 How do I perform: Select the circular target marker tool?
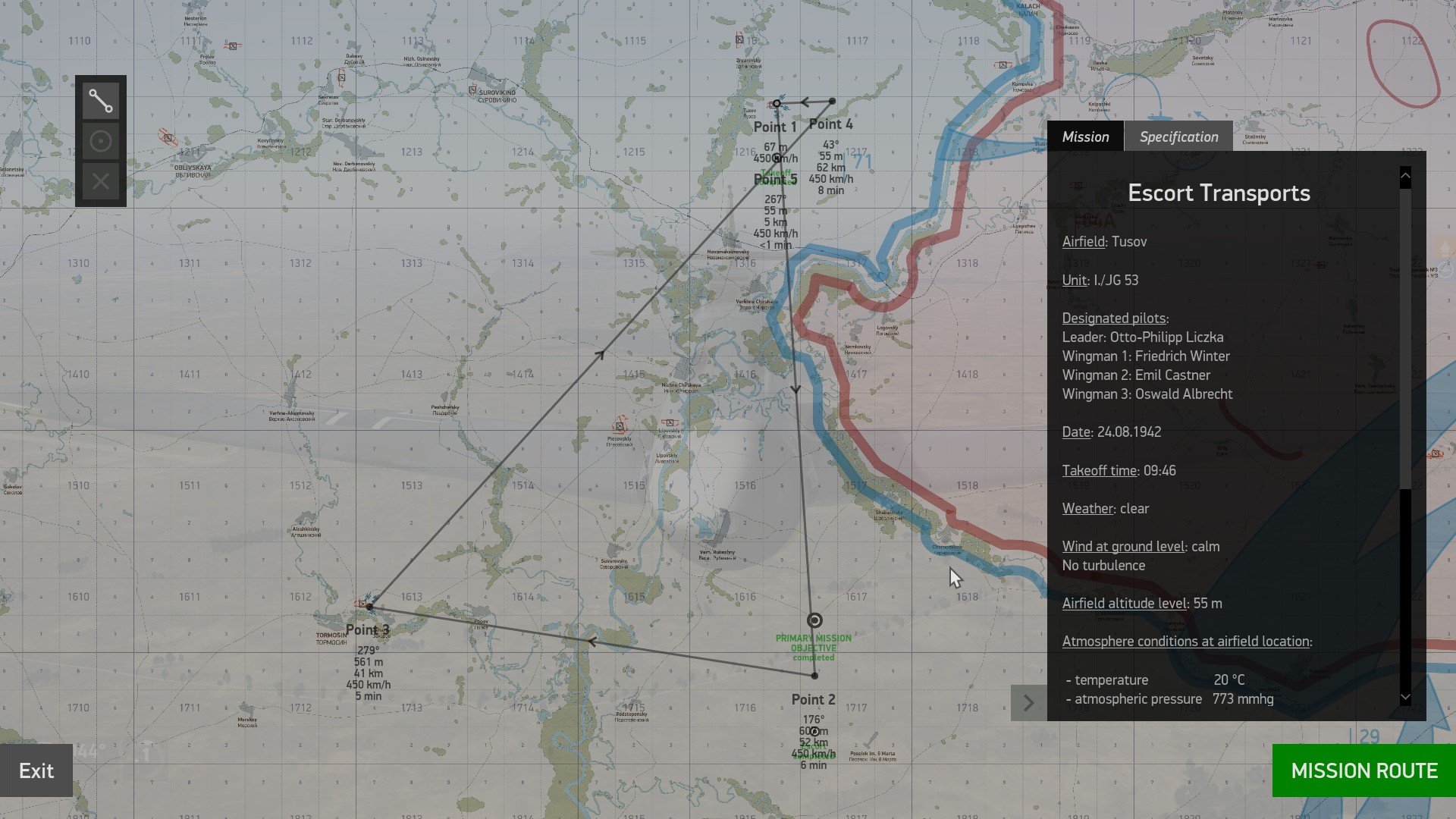101,141
